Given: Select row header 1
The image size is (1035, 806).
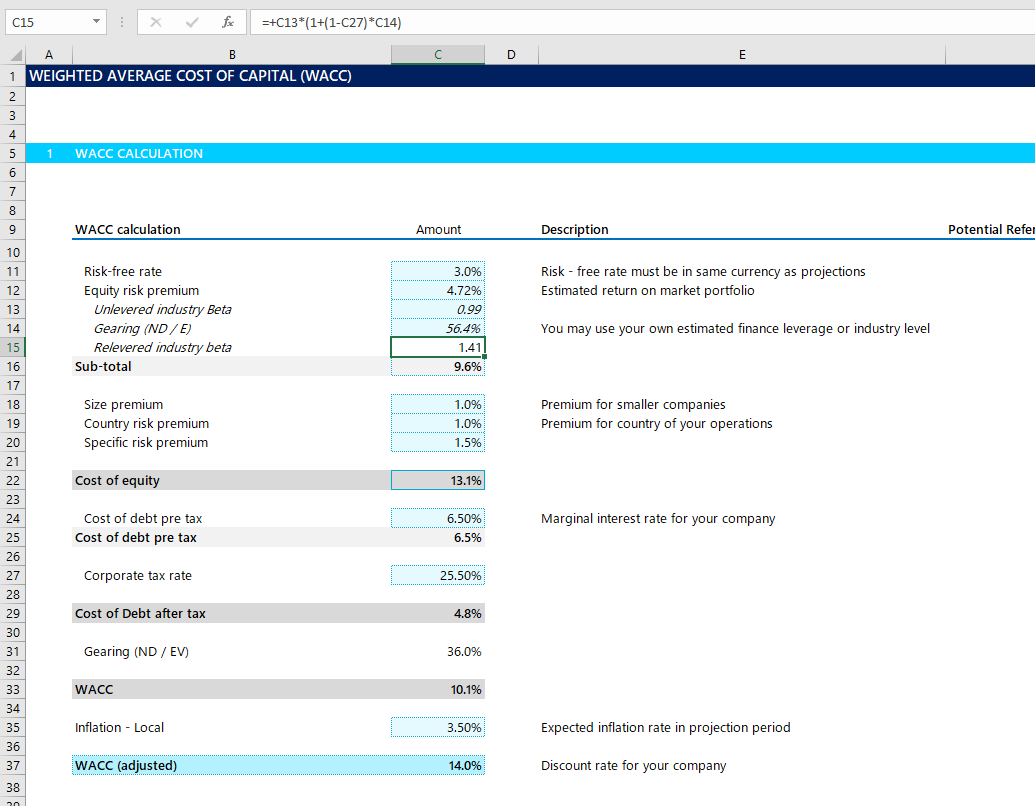Looking at the screenshot, I should 12,76.
